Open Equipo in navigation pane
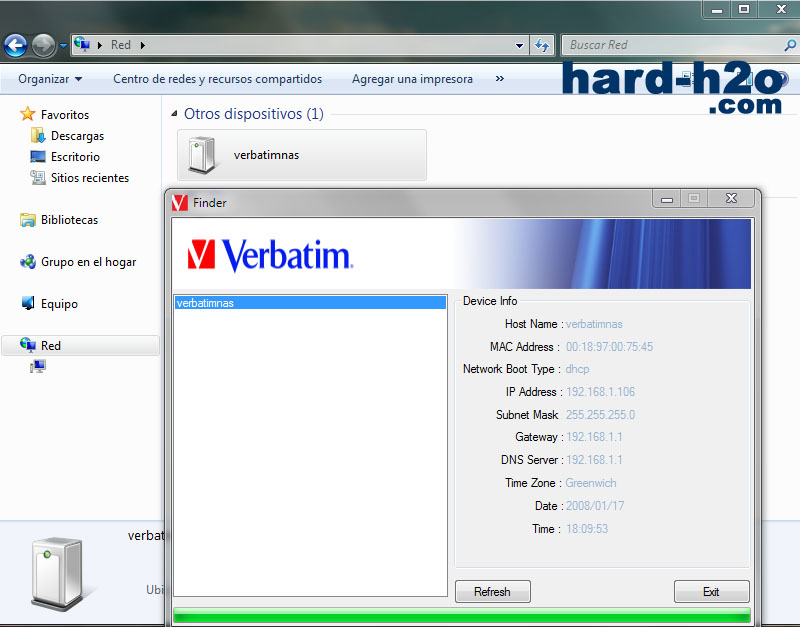Screen dimensions: 800x627 coord(59,304)
